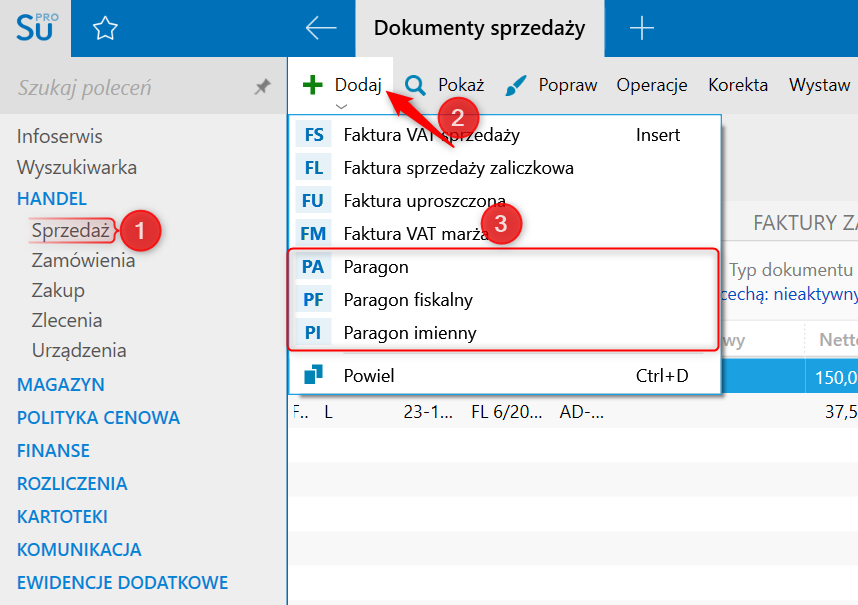This screenshot has width=858, height=605.
Task: Switch to Dokumenty sprzedaży tab
Action: pyautogui.click(x=479, y=28)
